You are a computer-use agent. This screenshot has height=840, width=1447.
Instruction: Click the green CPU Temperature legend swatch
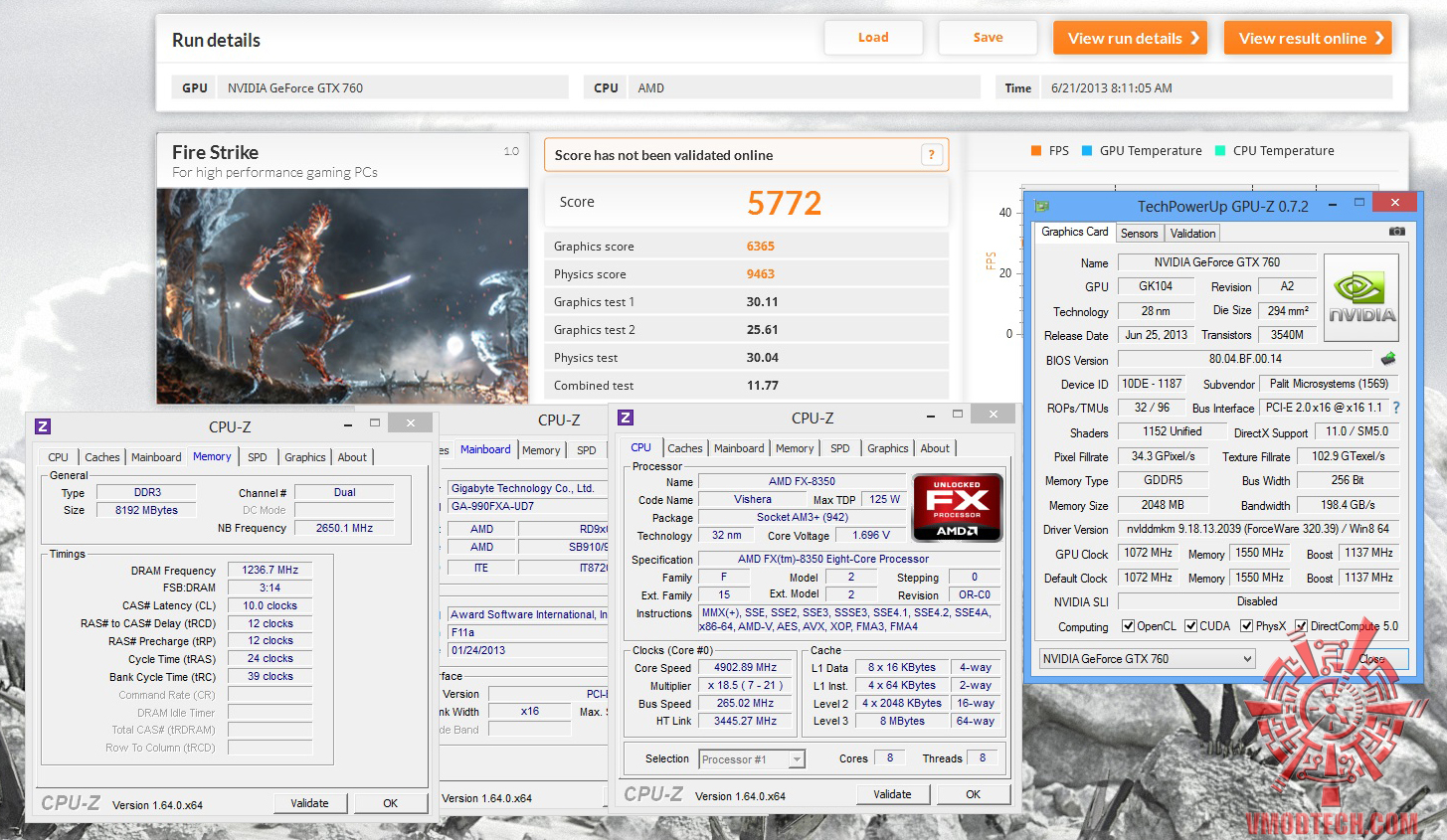(1220, 151)
